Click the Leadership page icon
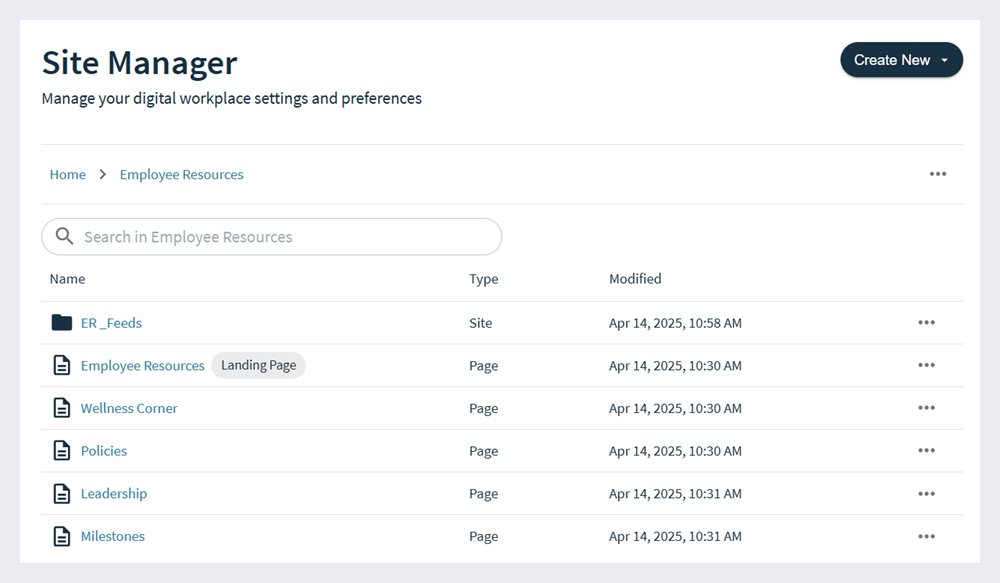 [x=62, y=494]
